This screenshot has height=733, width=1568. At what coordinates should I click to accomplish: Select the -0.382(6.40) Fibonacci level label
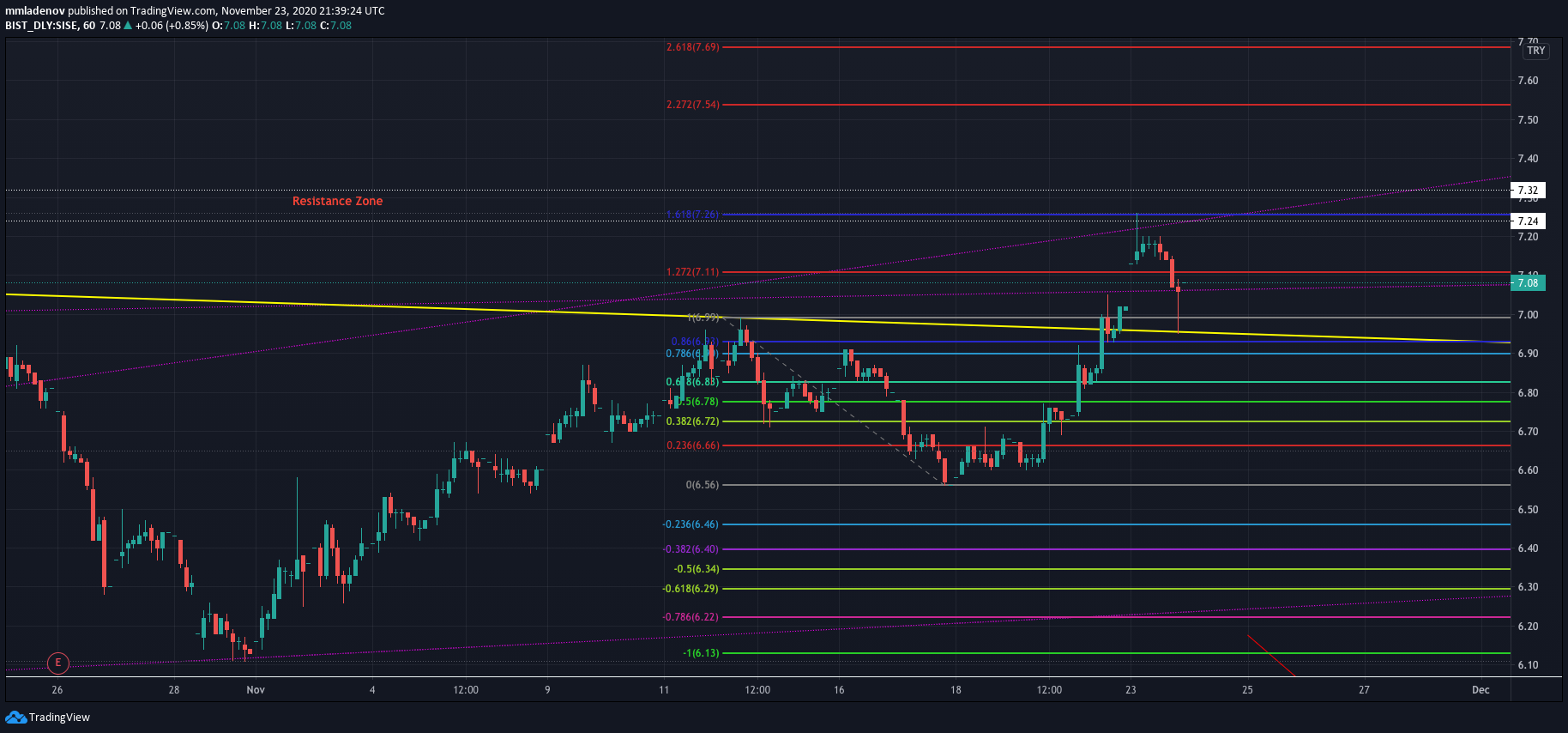691,549
